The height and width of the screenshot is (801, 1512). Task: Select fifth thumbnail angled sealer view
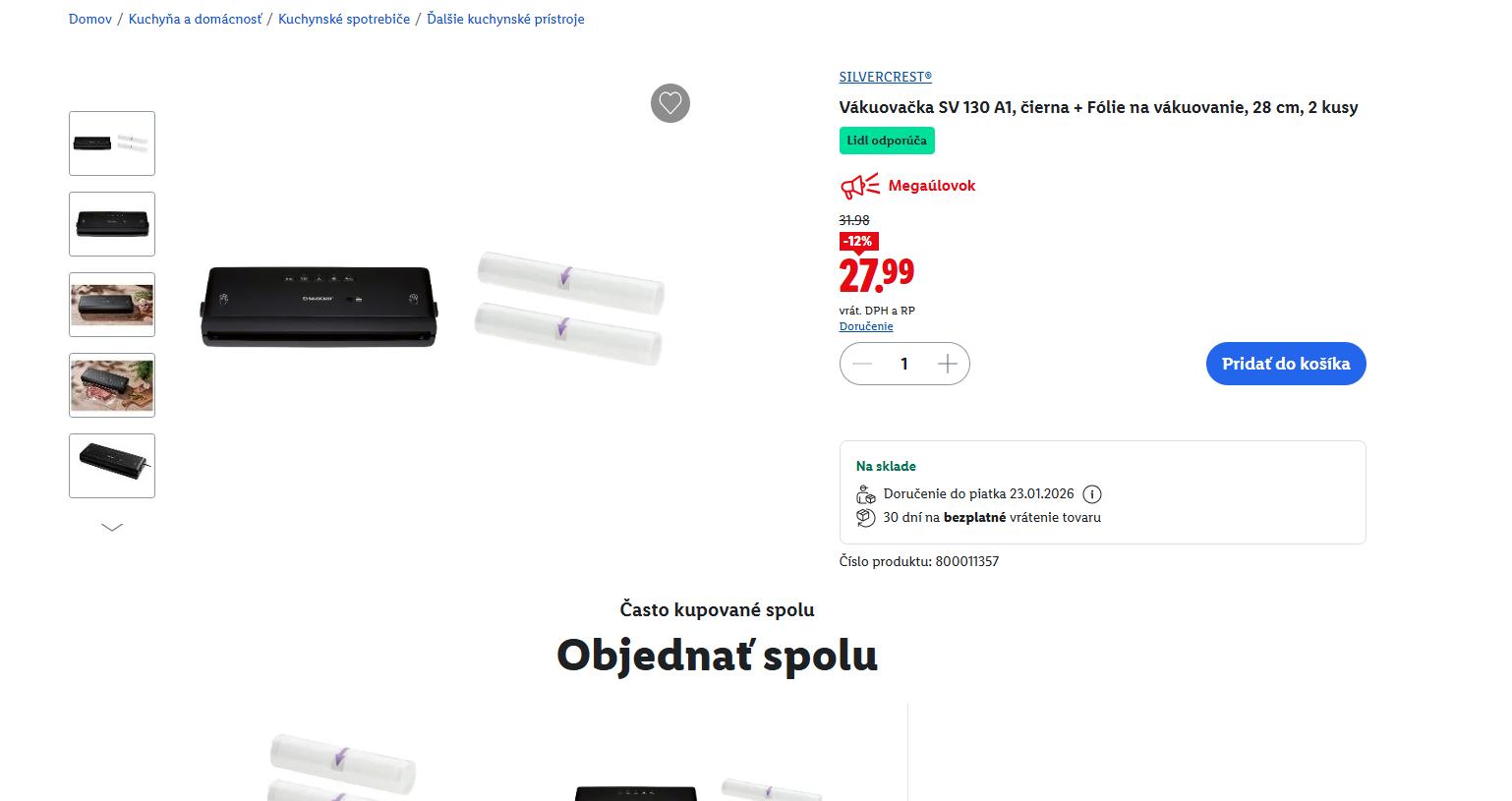tap(112, 466)
